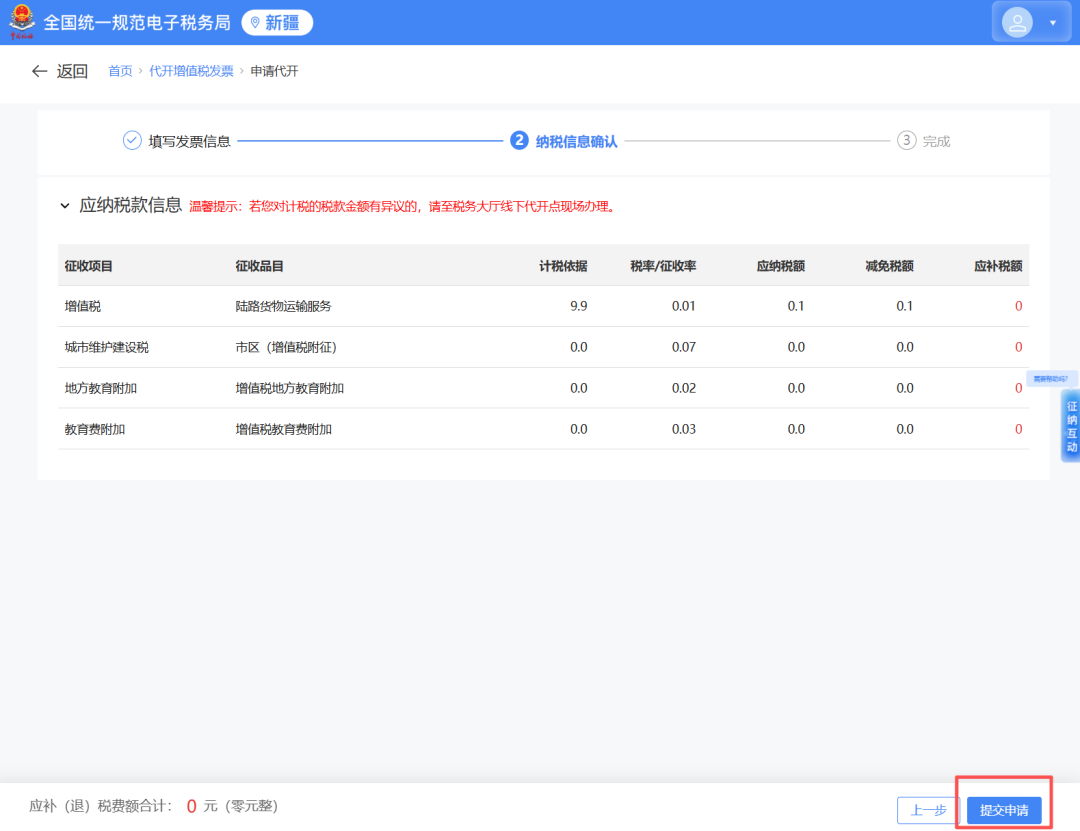Click the 0.02 tax rate value
The height and width of the screenshot is (831, 1080).
683,389
